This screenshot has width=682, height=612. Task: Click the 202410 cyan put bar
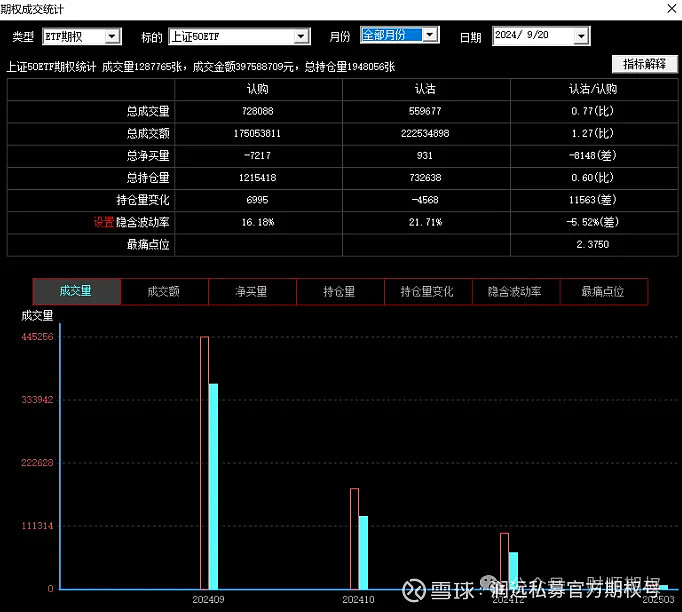point(364,552)
